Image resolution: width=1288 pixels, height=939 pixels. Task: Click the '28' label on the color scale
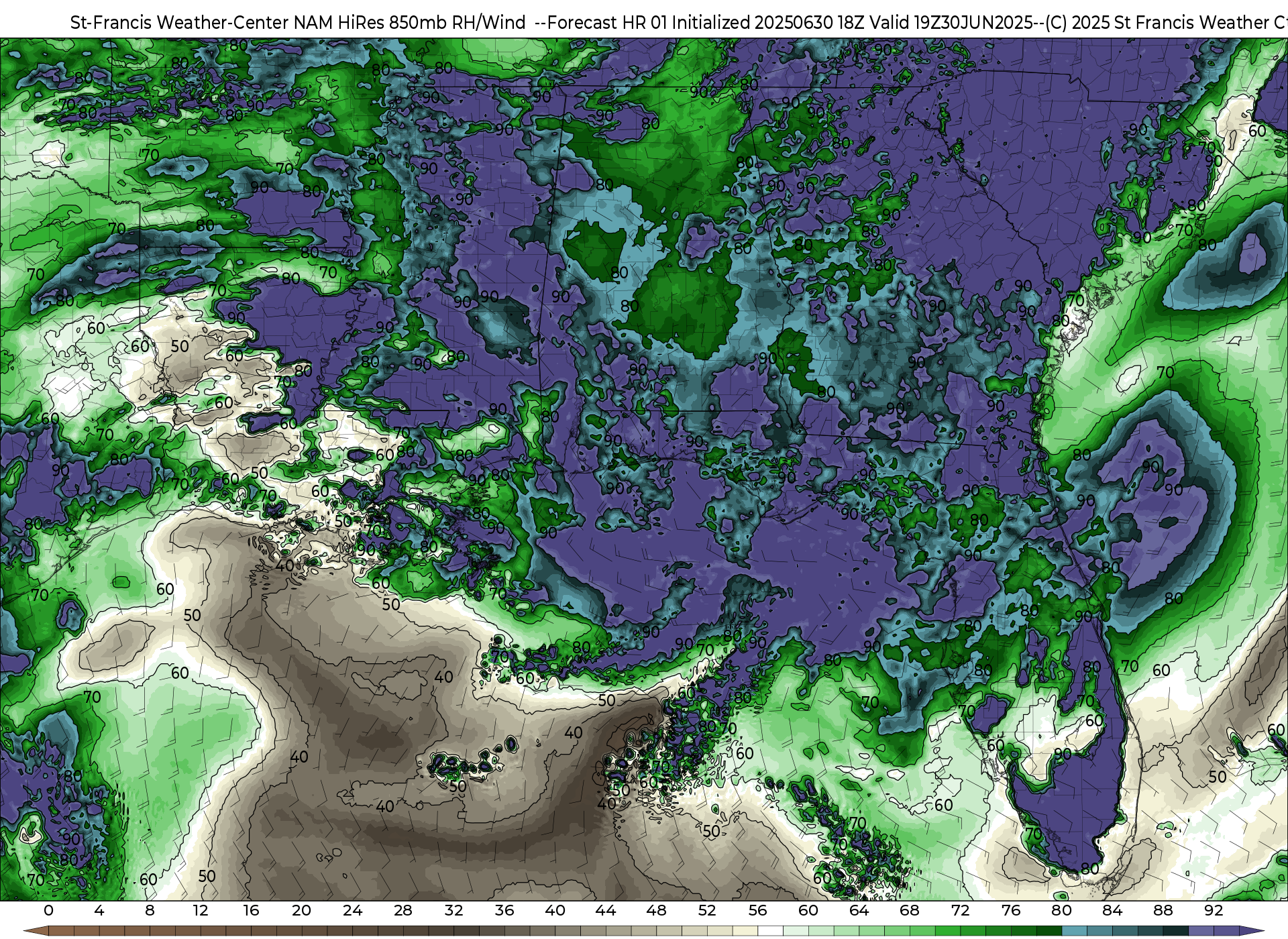(x=403, y=910)
